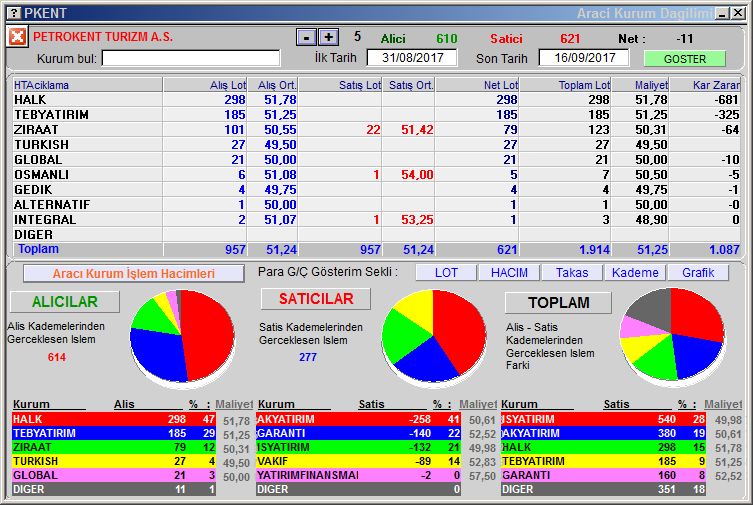Click the green ALICILAR button
The width and height of the screenshot is (753, 505).
coord(64,302)
